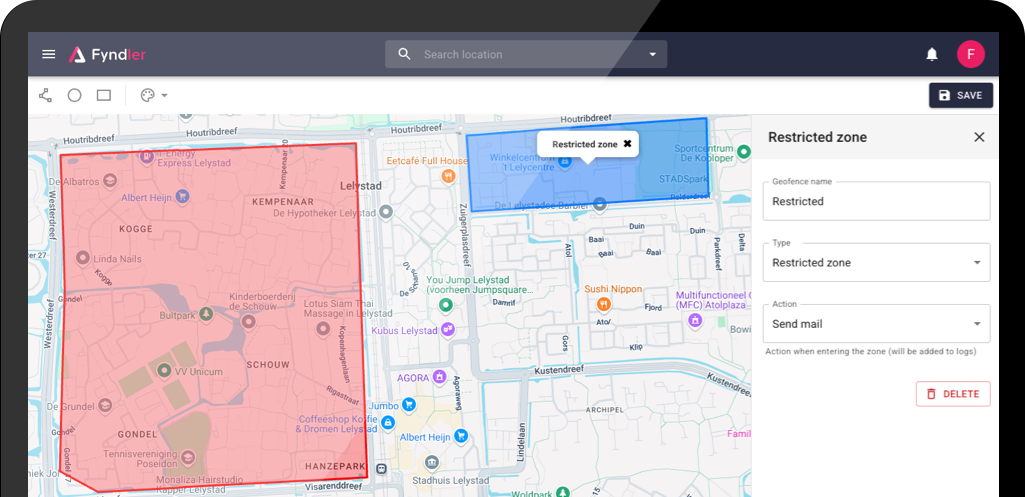The image size is (1025, 497).
Task: Select the rectangle geofence tool
Action: (x=103, y=95)
